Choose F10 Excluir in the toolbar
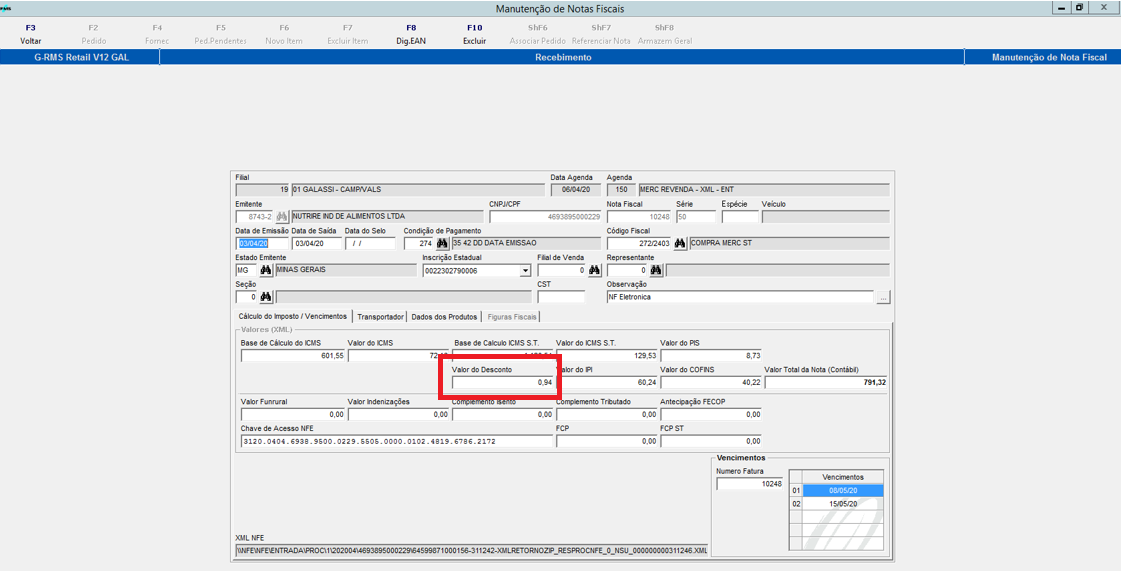1123x571 pixels. click(x=474, y=34)
